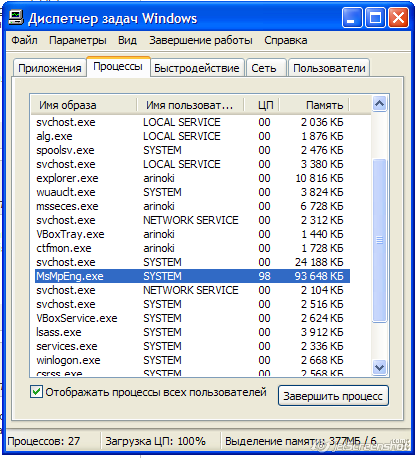Select svchost.exe using 3 380 КБ

tap(192, 164)
